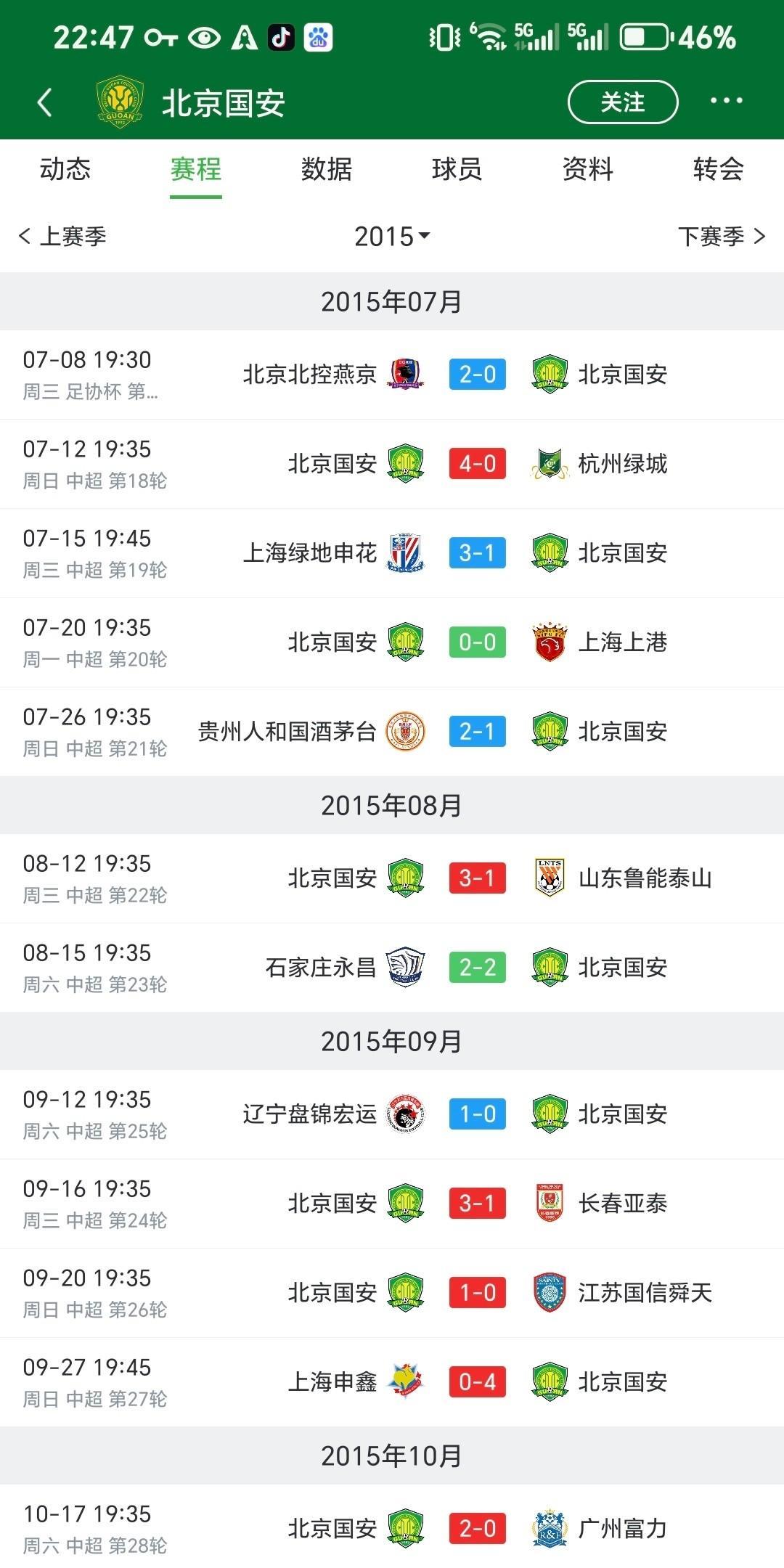Open the 0-4 score at Shanghai Shenxin

pyautogui.click(x=477, y=1381)
